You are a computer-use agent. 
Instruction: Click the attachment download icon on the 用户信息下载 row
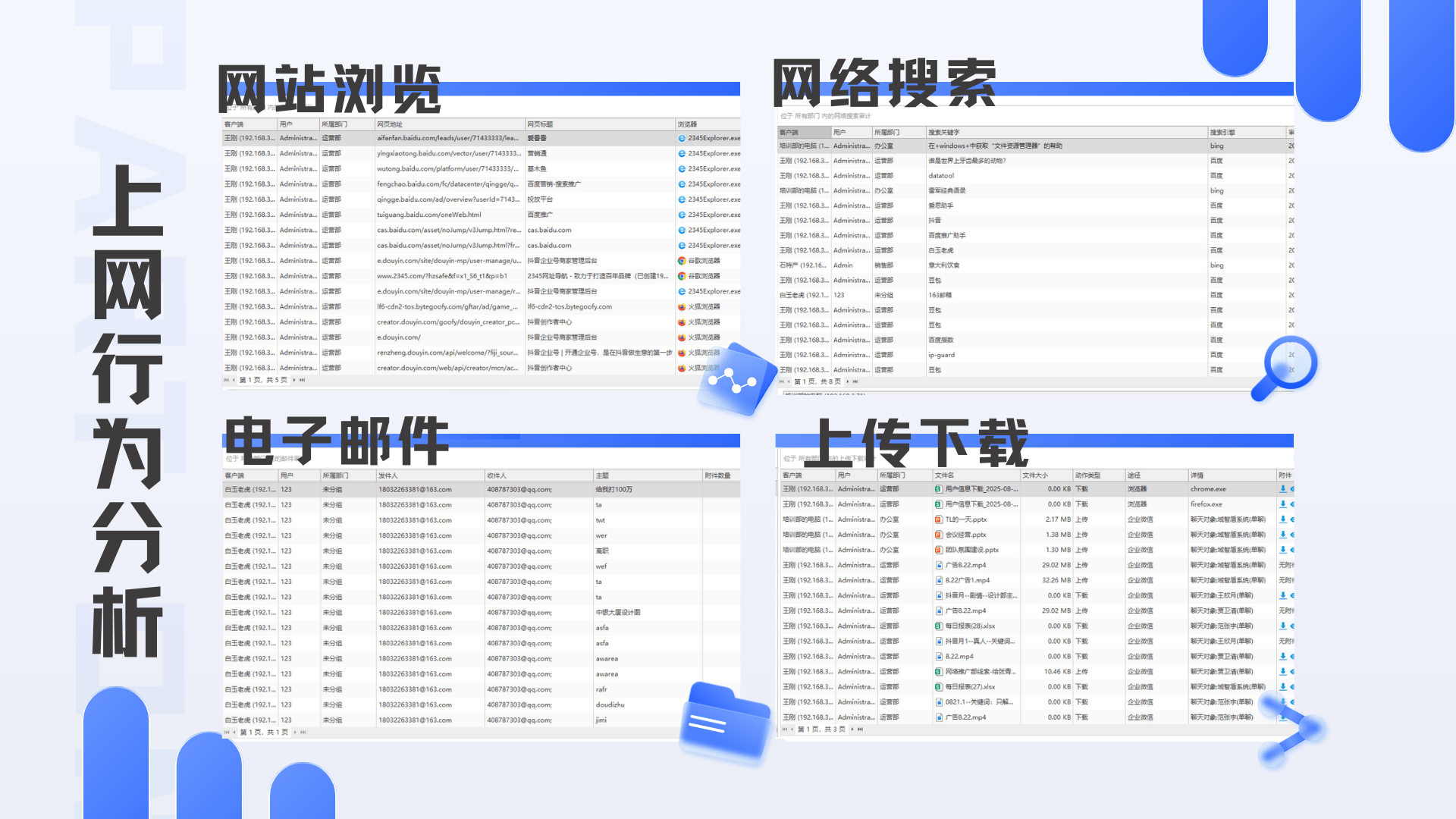[x=1282, y=489]
